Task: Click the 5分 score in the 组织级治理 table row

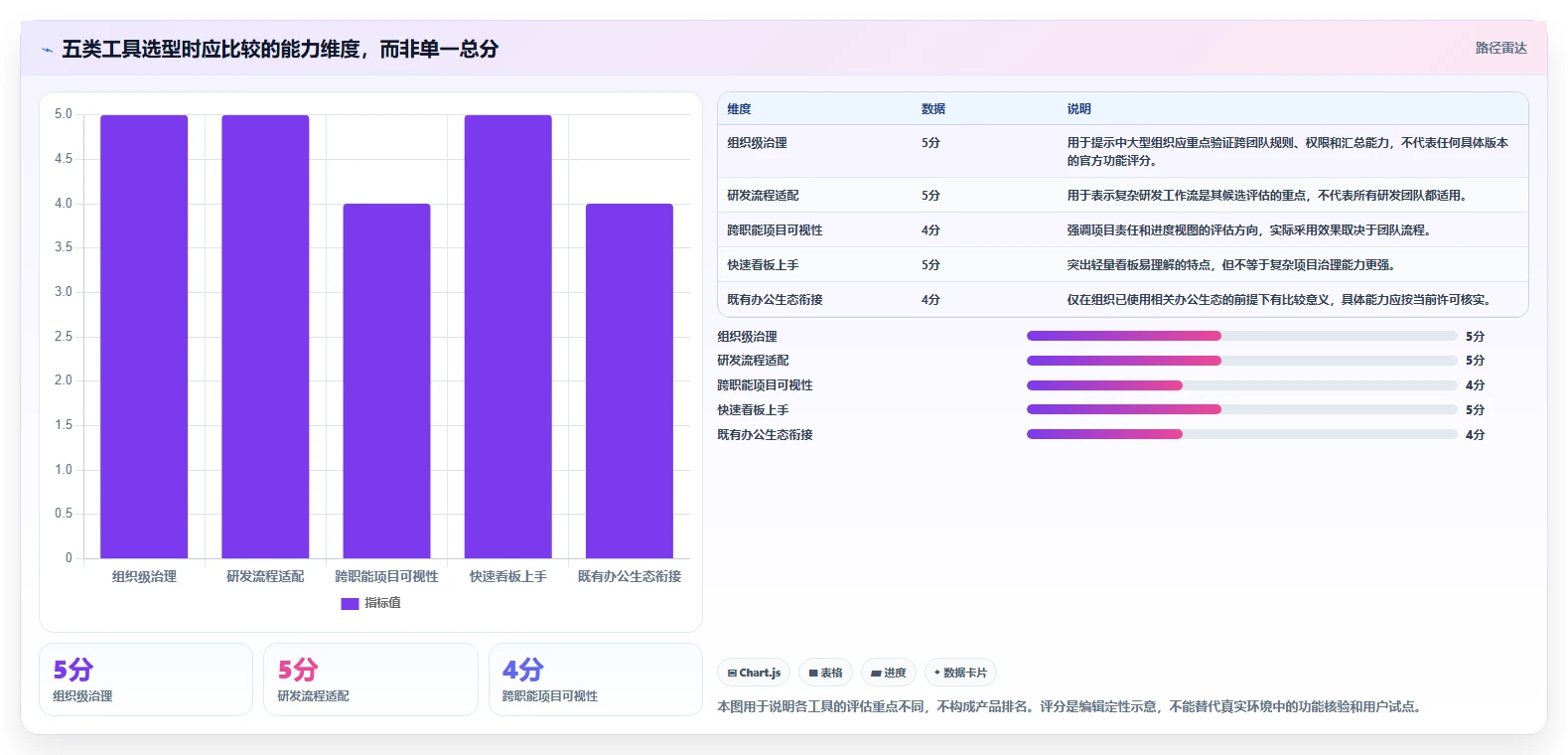Action: (x=930, y=143)
